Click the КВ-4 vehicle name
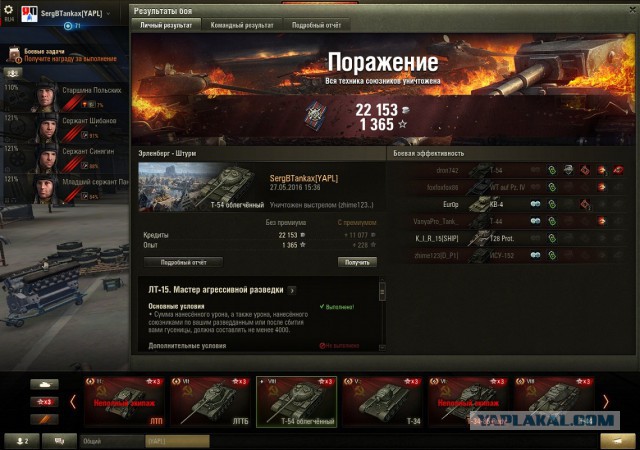Viewport: 640px width, 450px height. click(x=496, y=205)
